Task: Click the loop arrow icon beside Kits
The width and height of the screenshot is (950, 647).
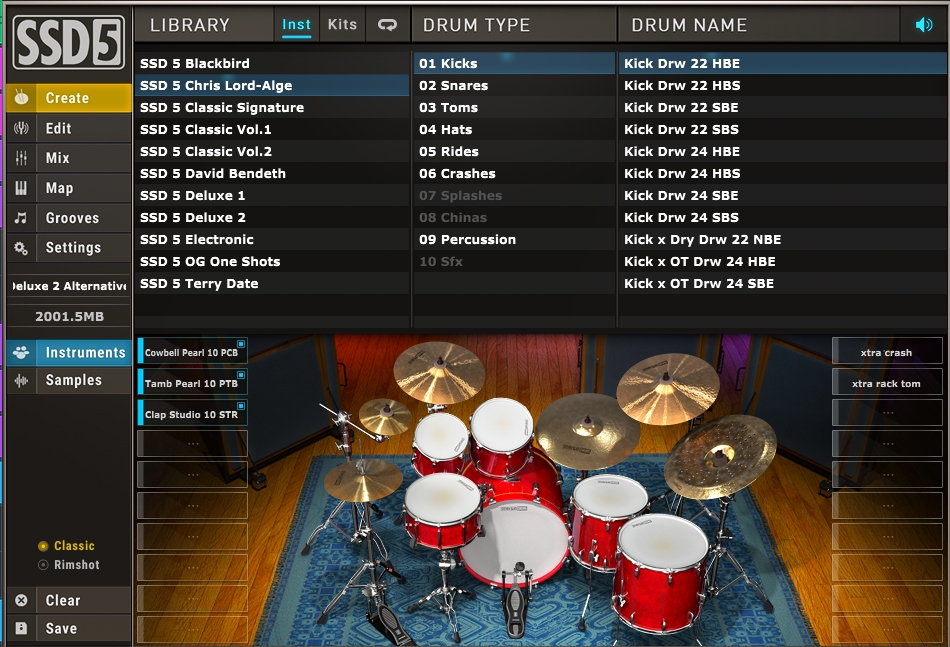Action: pyautogui.click(x=388, y=25)
